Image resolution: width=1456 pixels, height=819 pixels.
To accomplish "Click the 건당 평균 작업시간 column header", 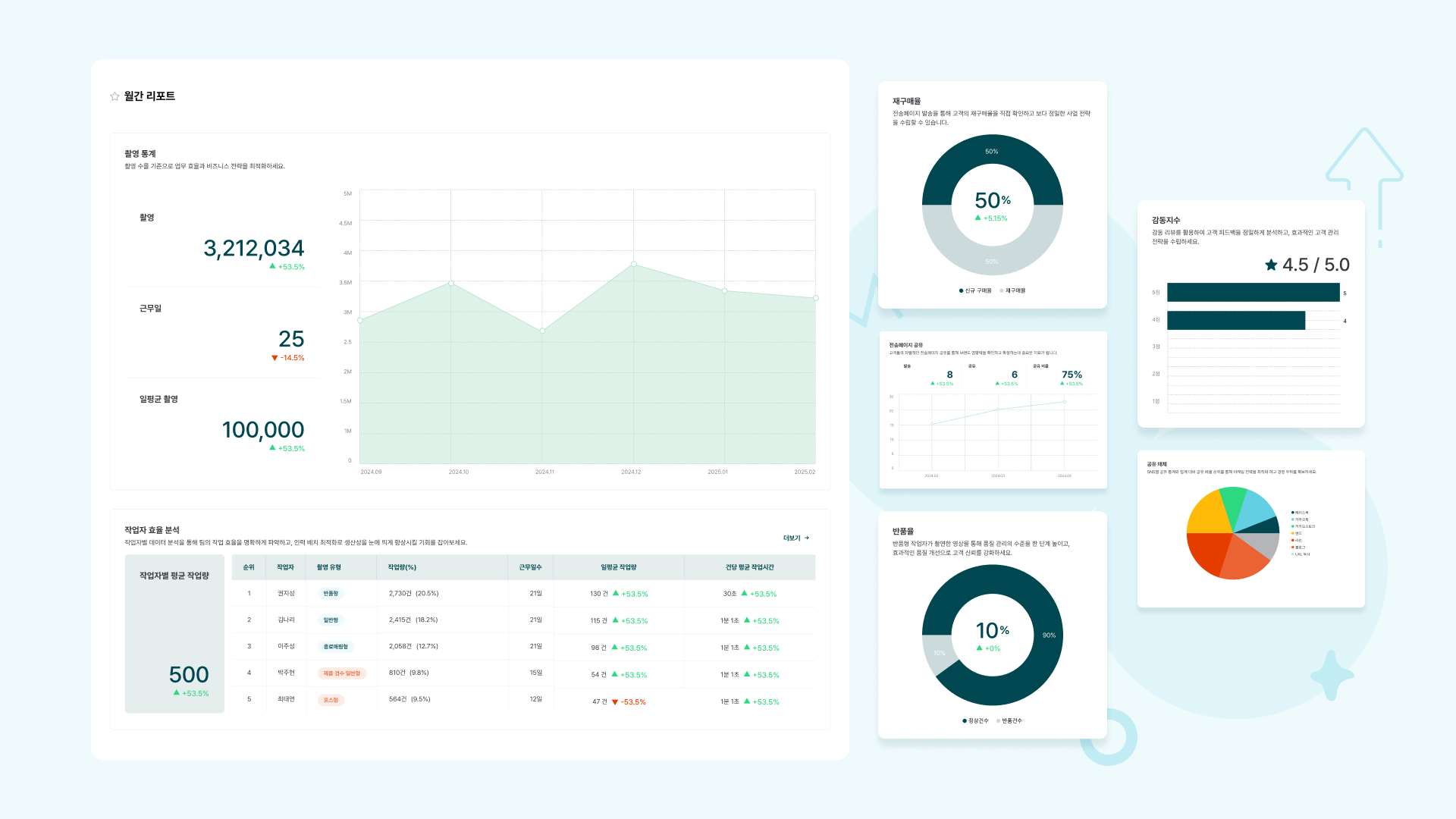I will [x=749, y=567].
